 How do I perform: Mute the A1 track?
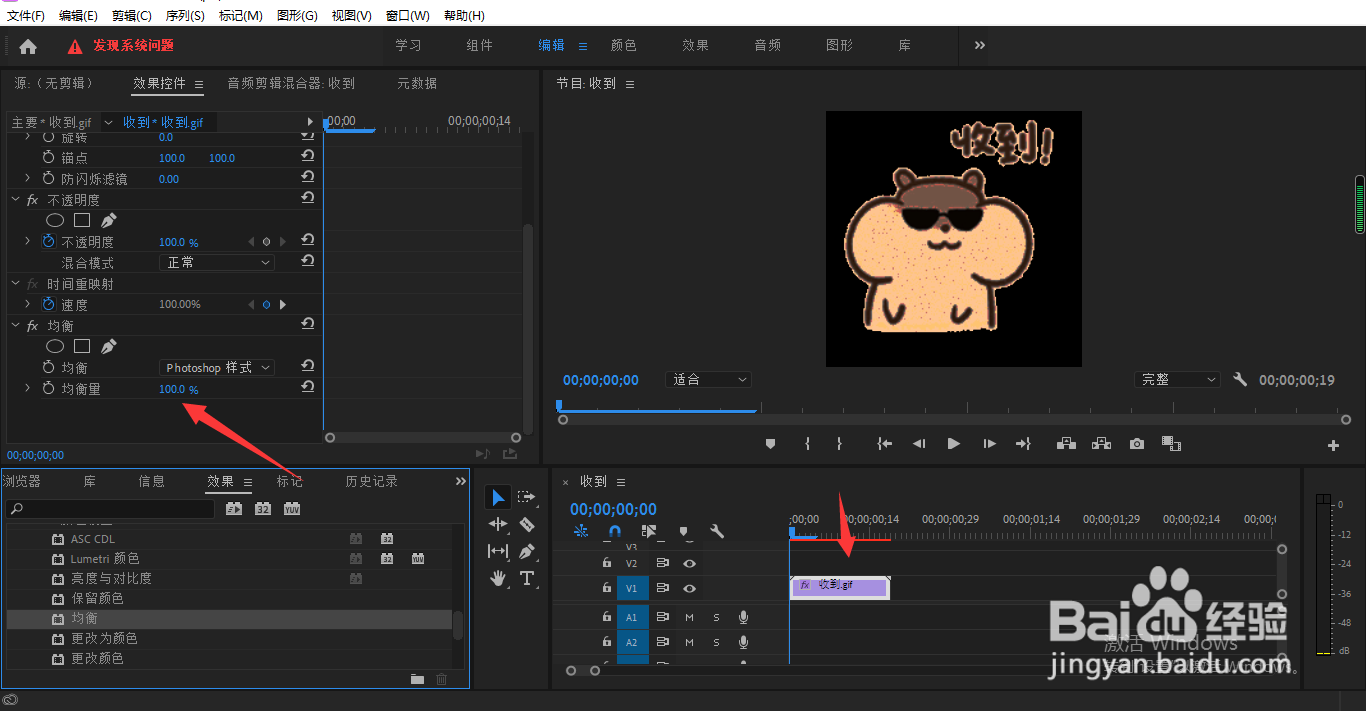pyautogui.click(x=689, y=617)
